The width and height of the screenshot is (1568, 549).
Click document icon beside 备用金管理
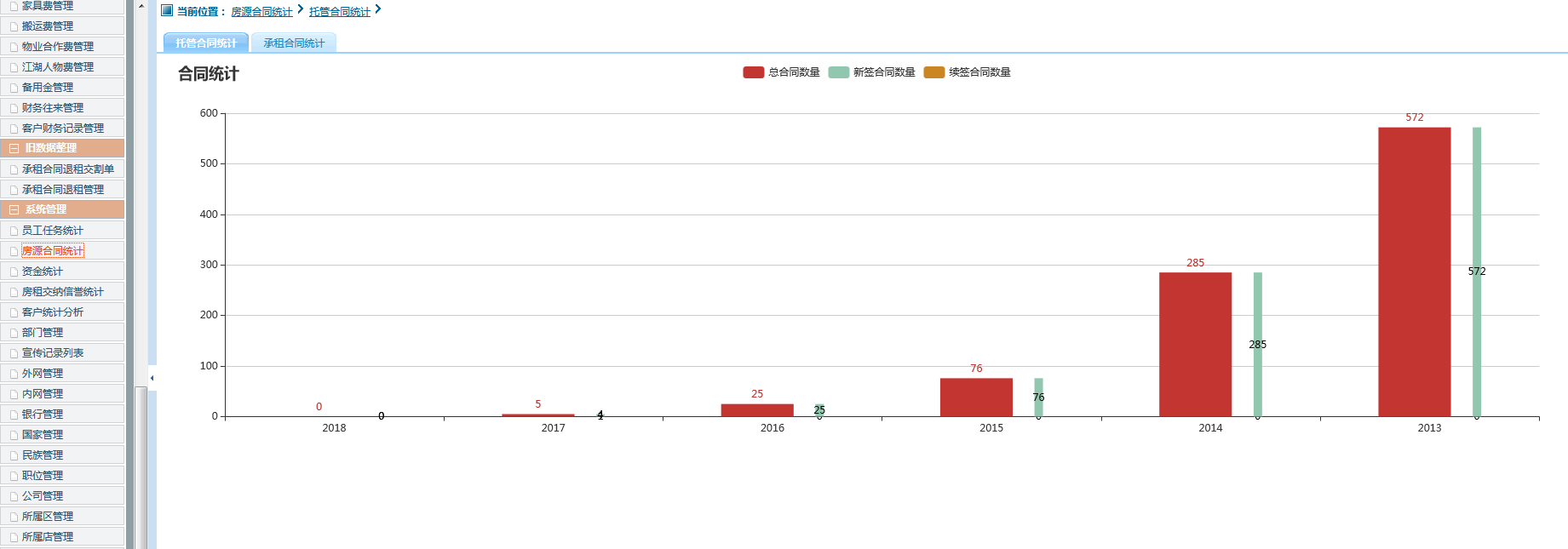click(14, 89)
